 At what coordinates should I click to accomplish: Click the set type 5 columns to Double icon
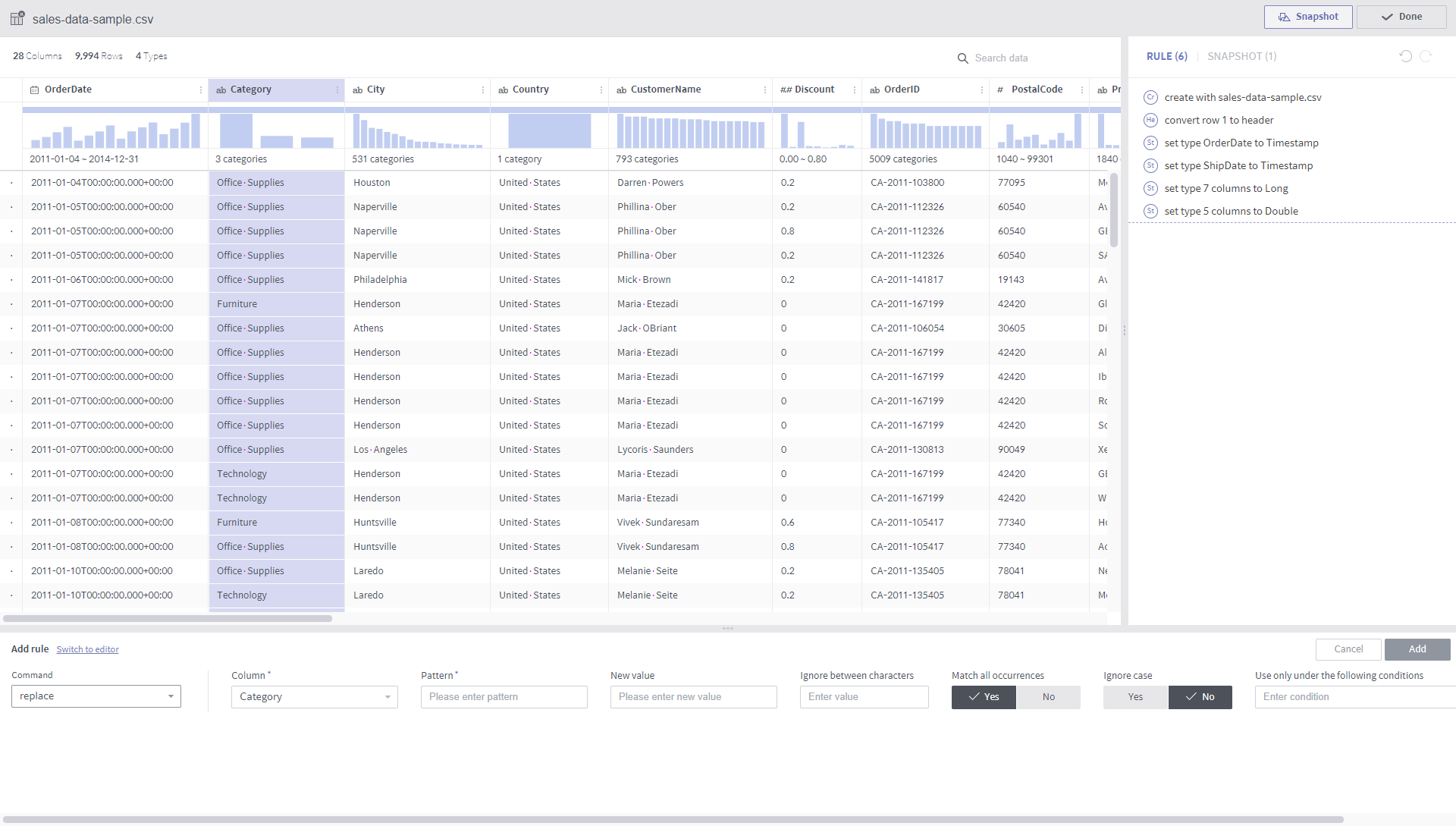(x=1151, y=211)
